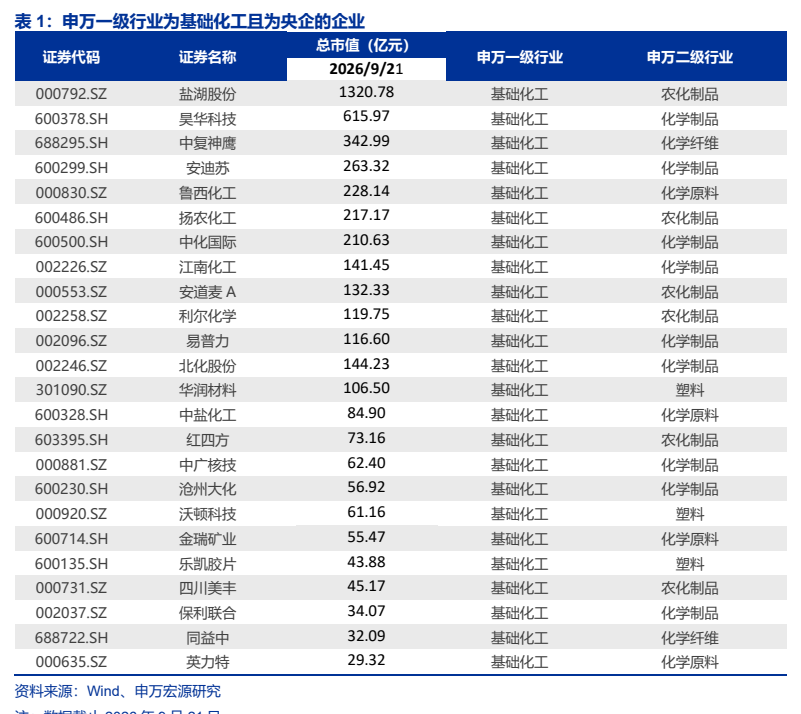Click market value 1320.78
This screenshot has width=801, height=714.
click(366, 92)
